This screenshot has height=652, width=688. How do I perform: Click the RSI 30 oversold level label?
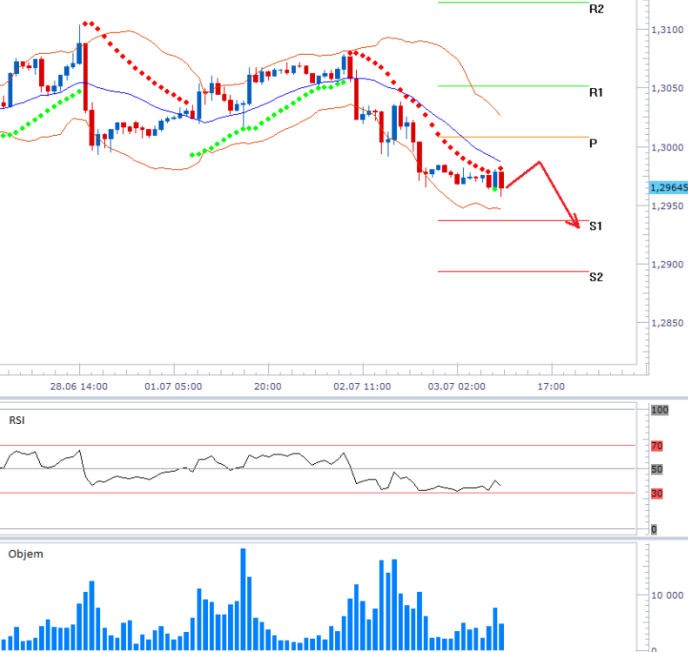(x=657, y=494)
